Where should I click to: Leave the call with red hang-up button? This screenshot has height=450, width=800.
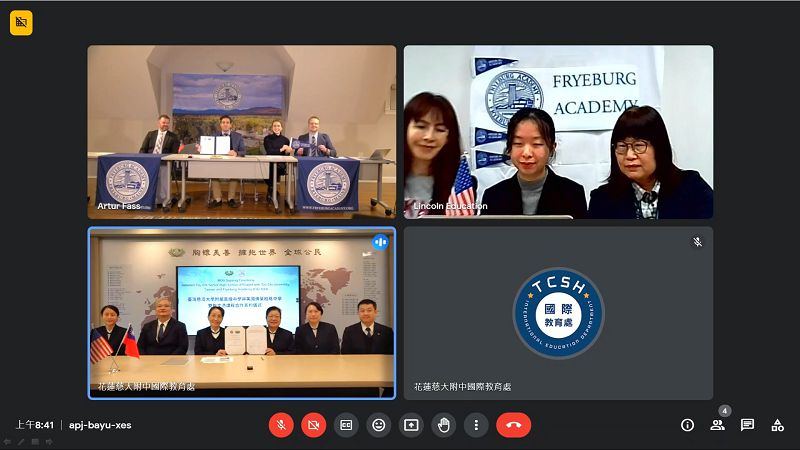pyautogui.click(x=513, y=425)
